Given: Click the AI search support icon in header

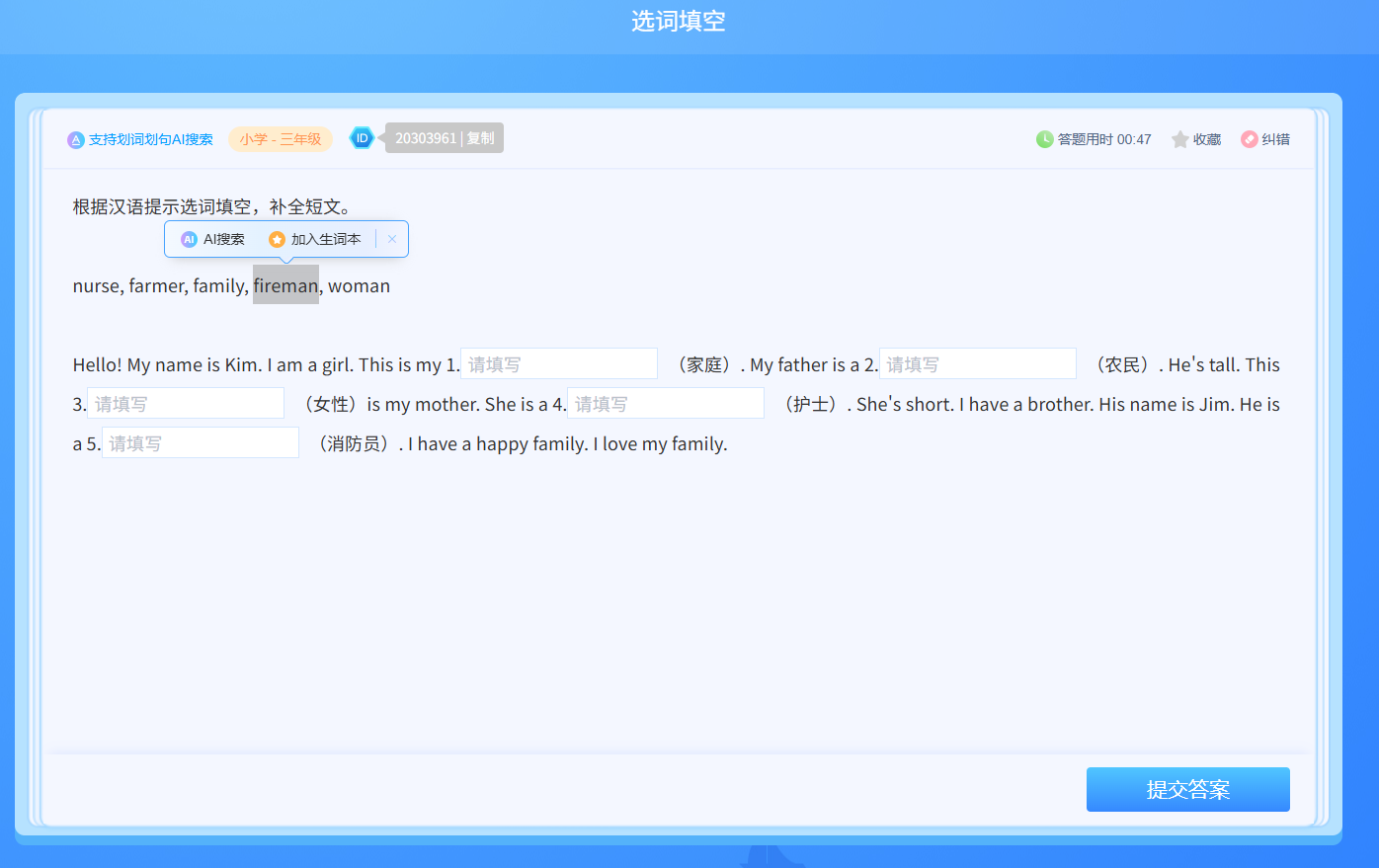Looking at the screenshot, I should tap(76, 140).
